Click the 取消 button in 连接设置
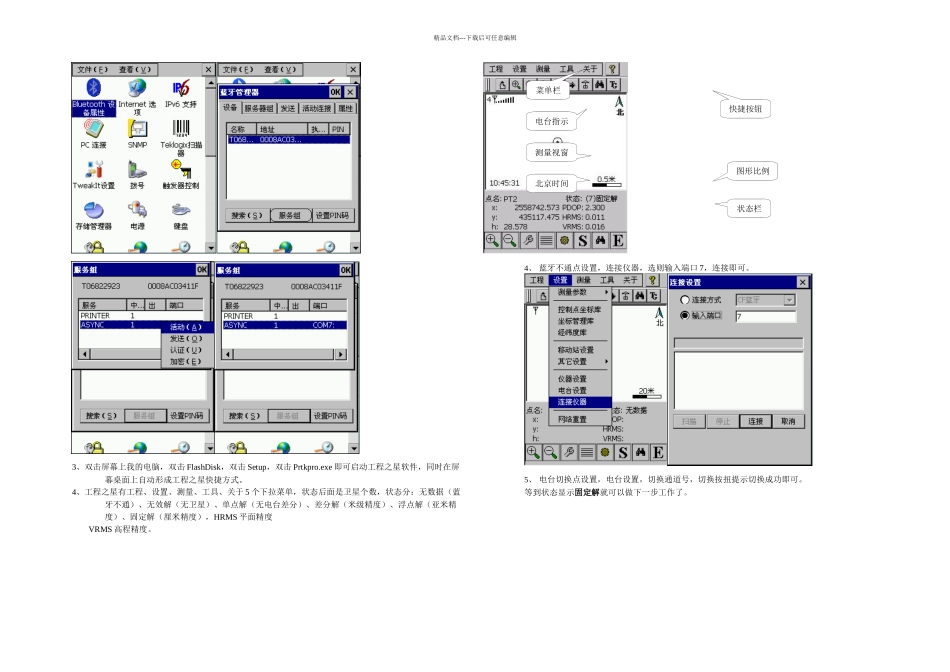The height and width of the screenshot is (672, 950). [788, 421]
